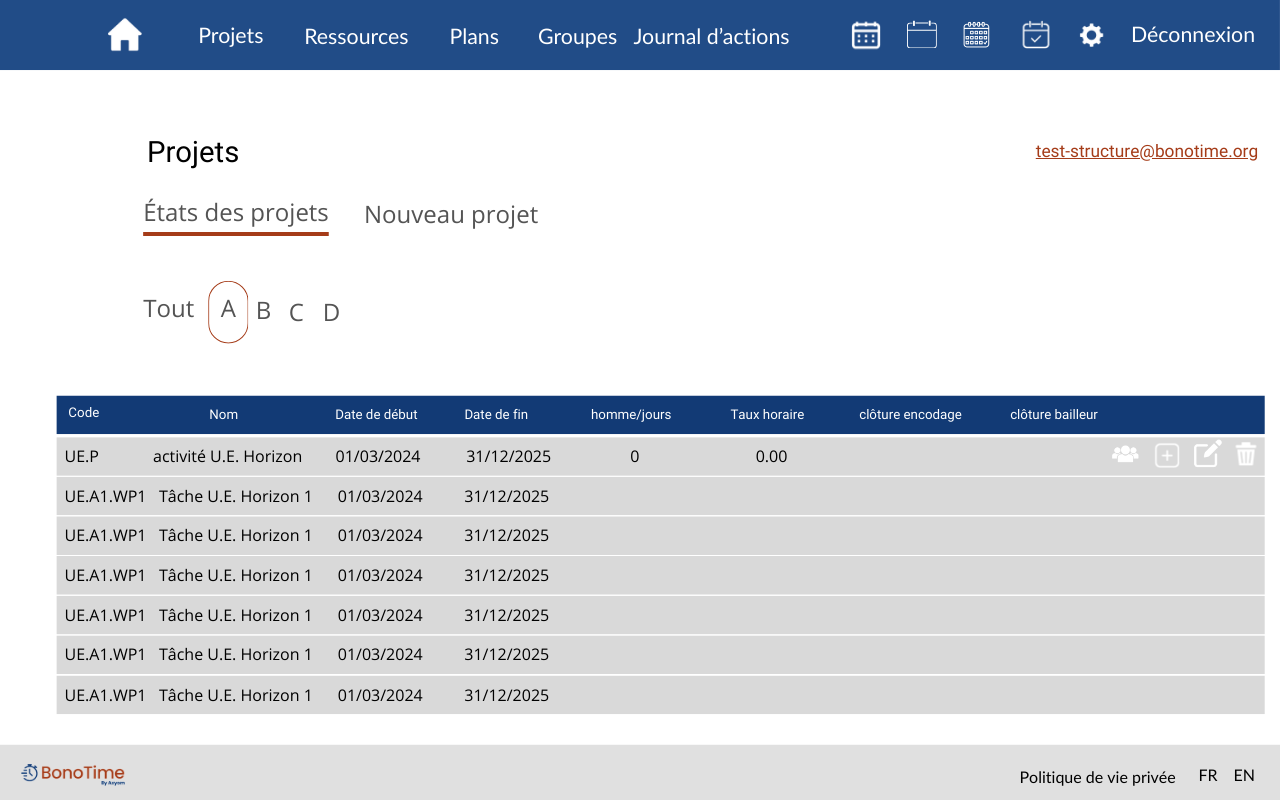
Task: Filter projects by state B
Action: pyautogui.click(x=264, y=311)
